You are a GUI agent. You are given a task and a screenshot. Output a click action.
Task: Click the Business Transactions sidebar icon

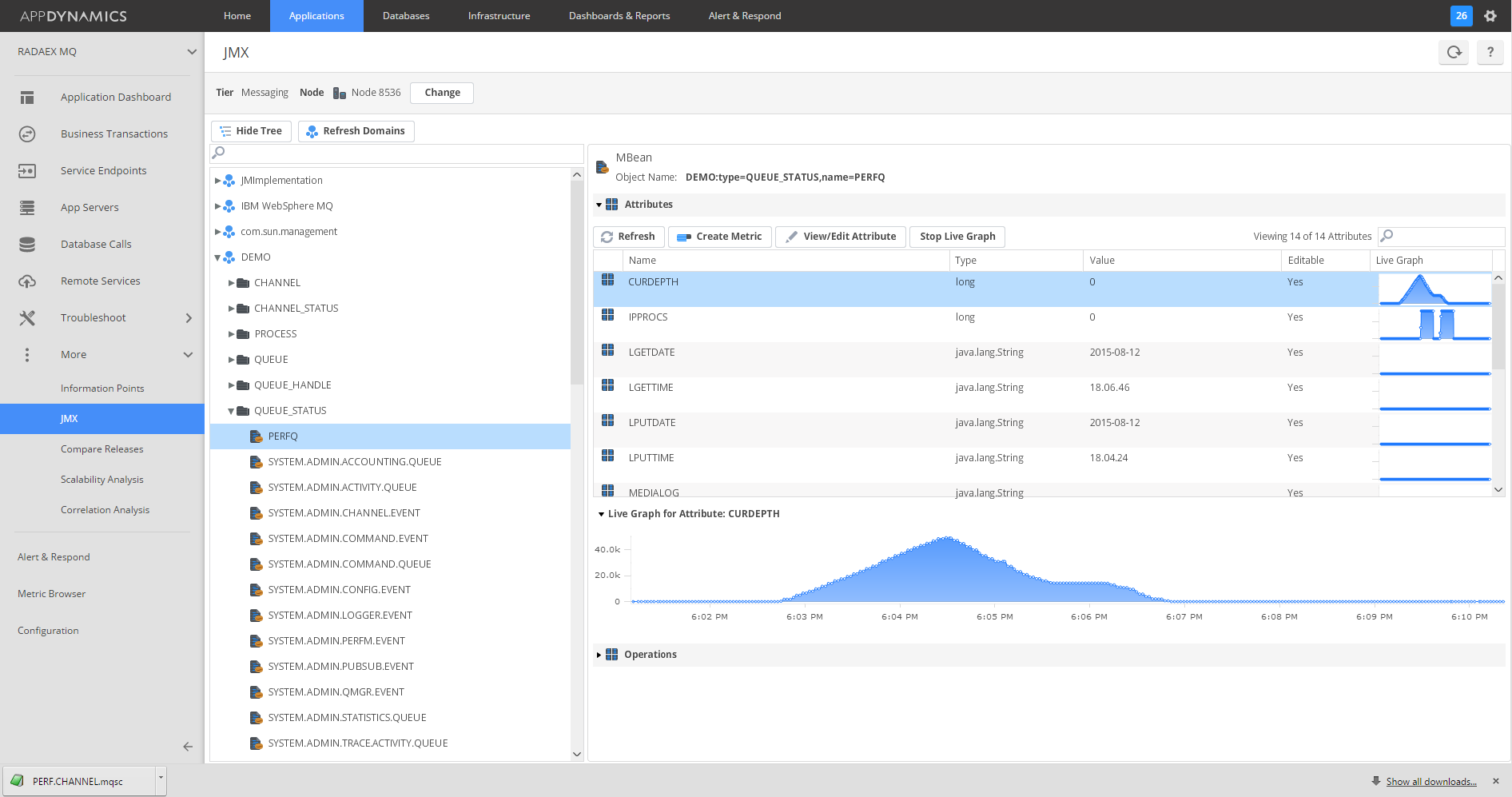(27, 134)
